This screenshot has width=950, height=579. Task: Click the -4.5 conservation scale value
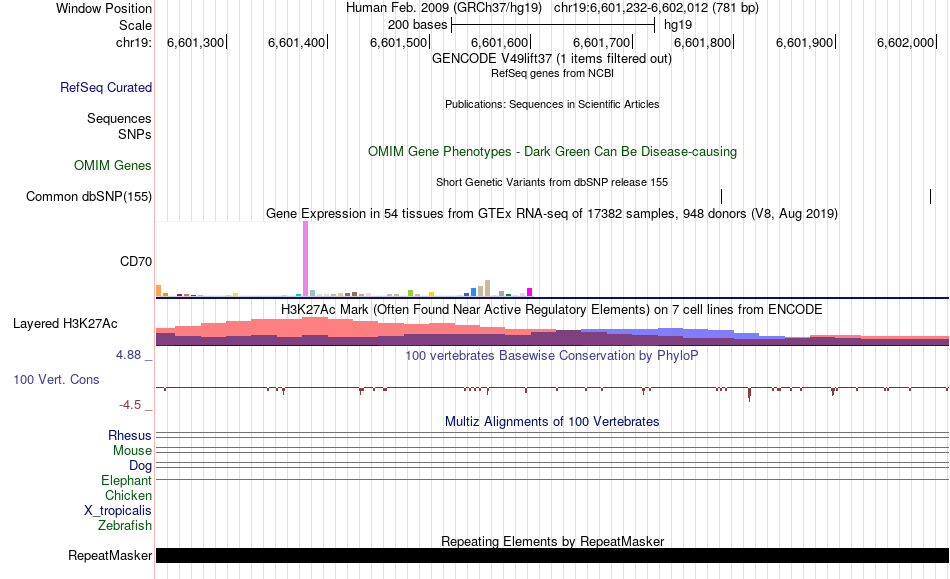[130, 405]
